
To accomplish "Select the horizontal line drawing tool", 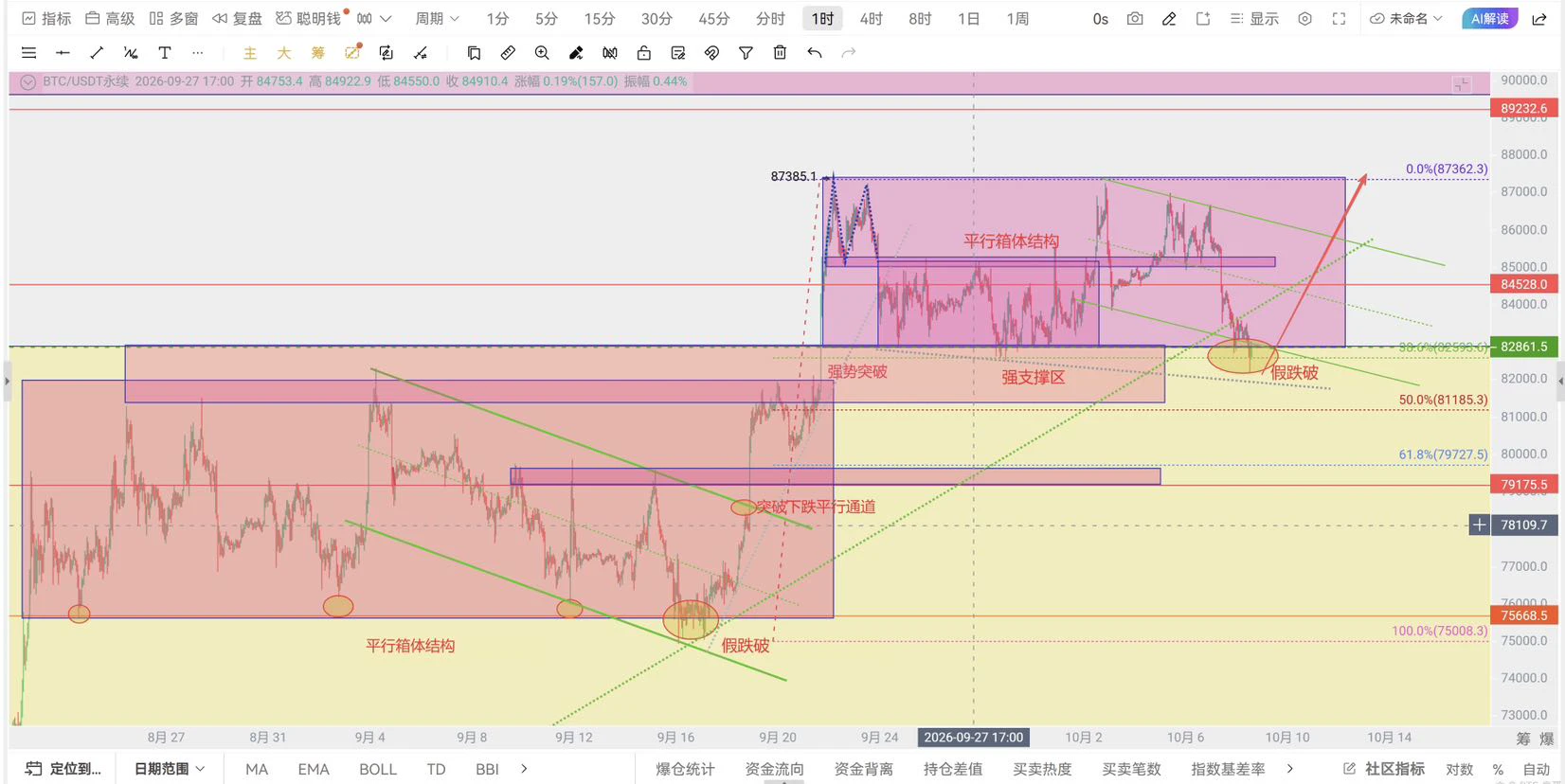I will click(x=63, y=53).
